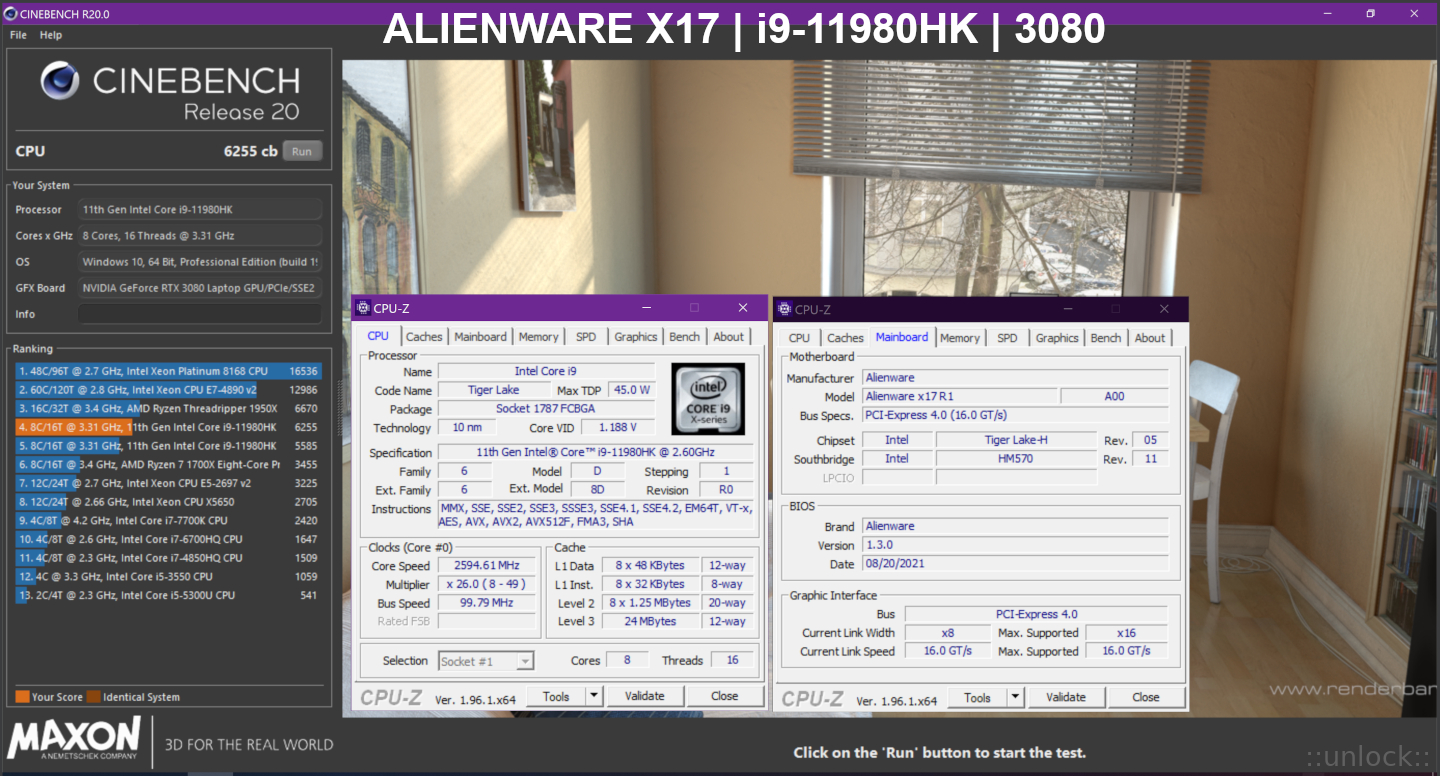Click the Processor name field in Cinebench
This screenshot has width=1440, height=776.
(200, 210)
